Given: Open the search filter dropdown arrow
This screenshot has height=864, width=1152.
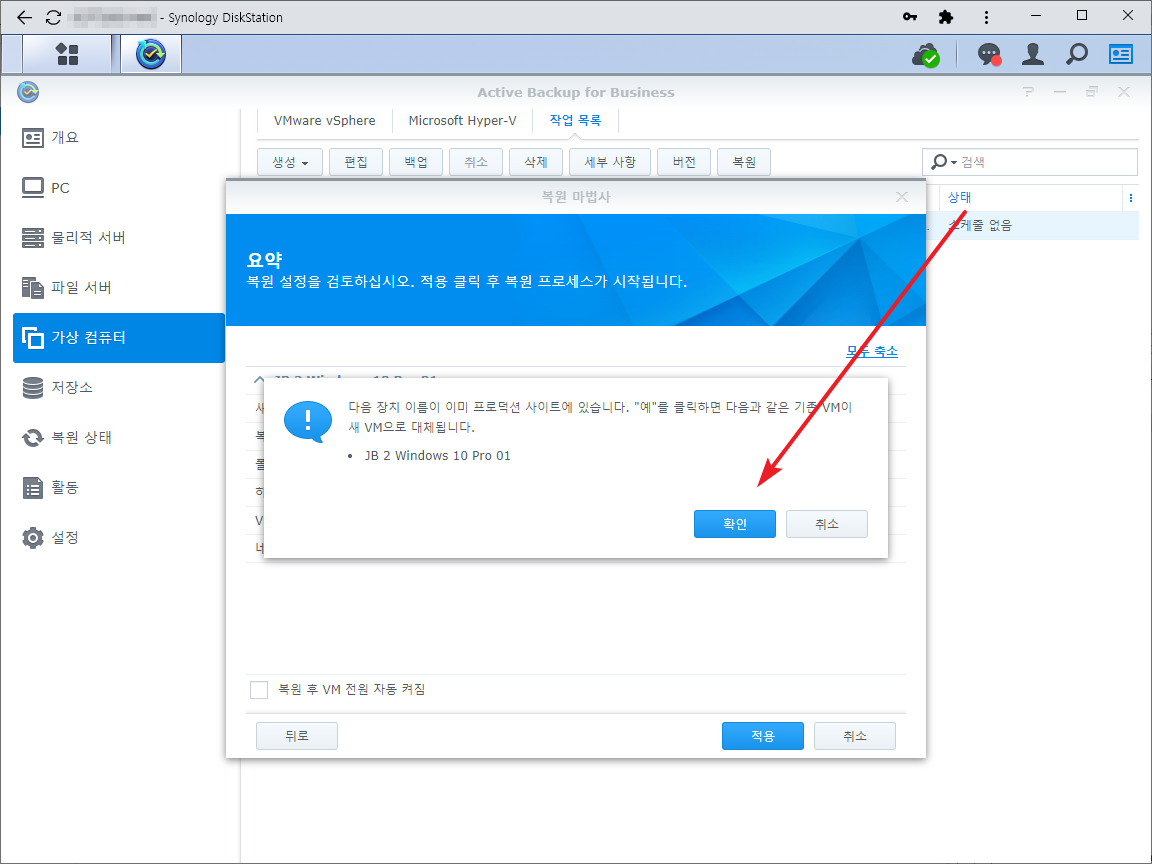Looking at the screenshot, I should 954,162.
